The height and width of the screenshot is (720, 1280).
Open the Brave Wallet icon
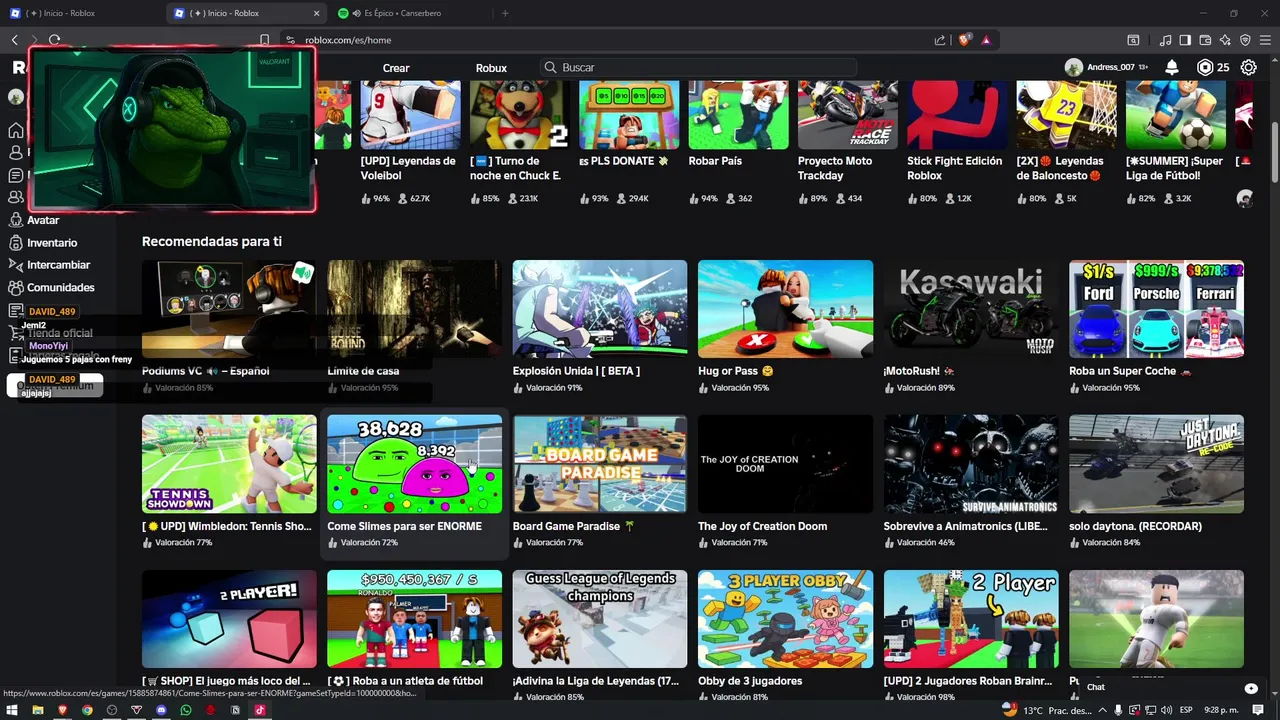pos(1205,40)
